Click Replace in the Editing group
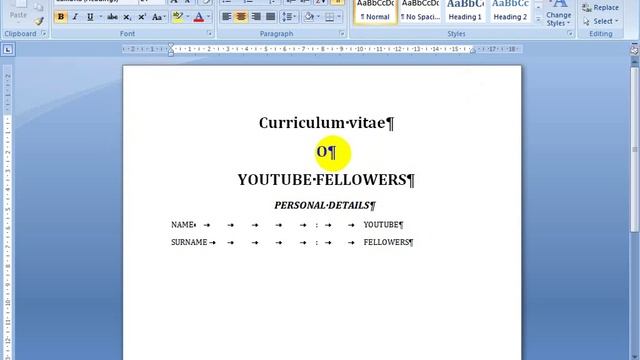Viewport: 640px width, 360px height. (600, 8)
